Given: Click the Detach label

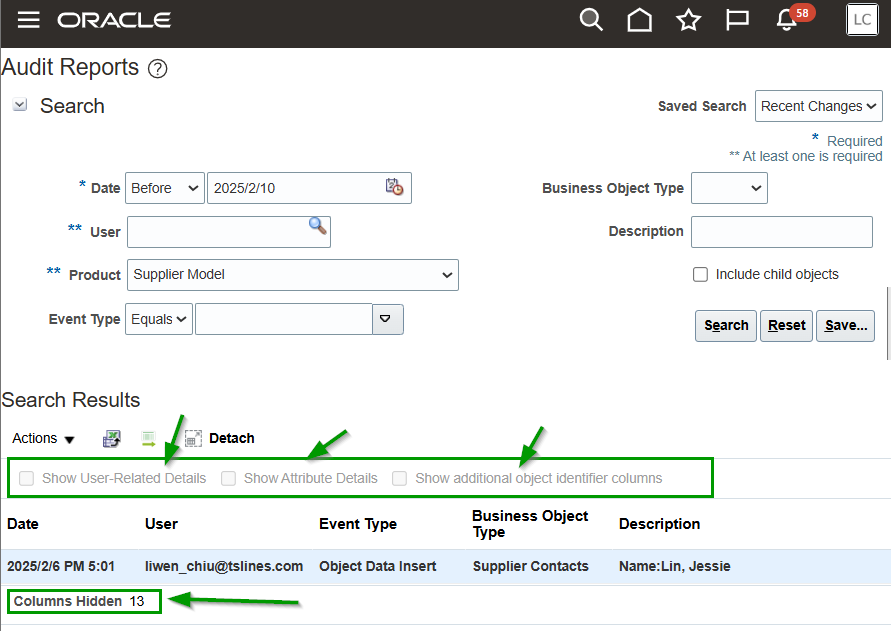Looking at the screenshot, I should (232, 438).
